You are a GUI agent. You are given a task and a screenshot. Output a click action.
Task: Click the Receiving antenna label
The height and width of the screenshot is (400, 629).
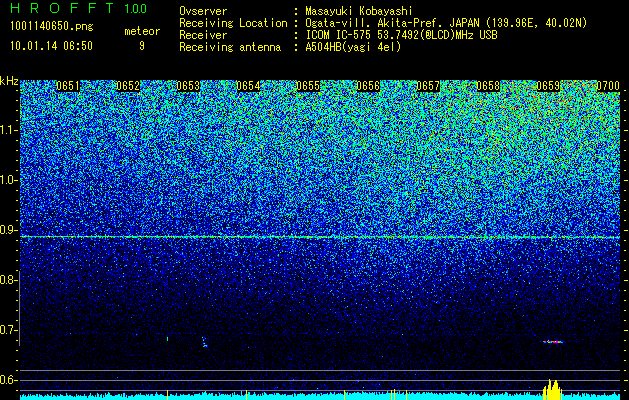click(x=230, y=47)
